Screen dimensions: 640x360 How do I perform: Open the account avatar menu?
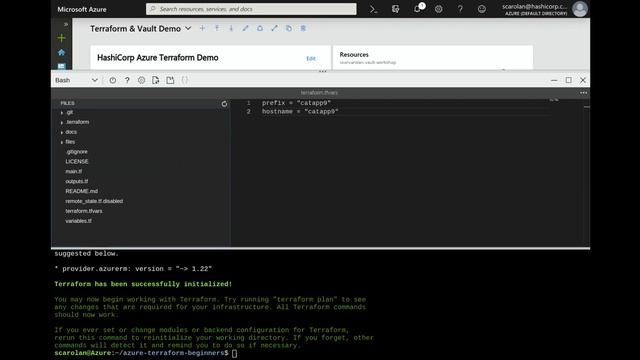(x=580, y=9)
